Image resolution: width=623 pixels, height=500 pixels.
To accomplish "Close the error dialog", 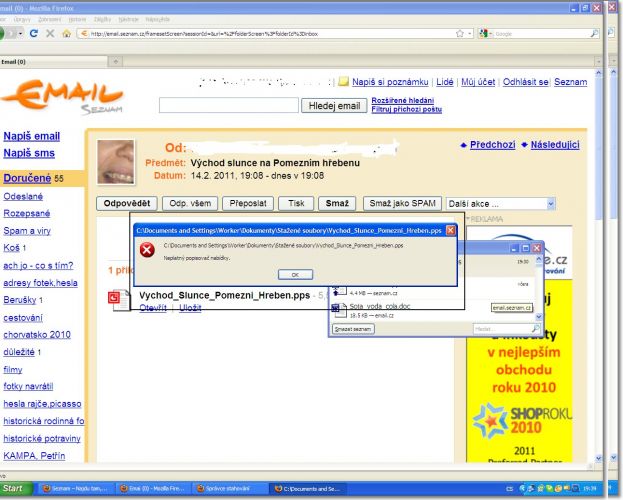I will (451, 231).
